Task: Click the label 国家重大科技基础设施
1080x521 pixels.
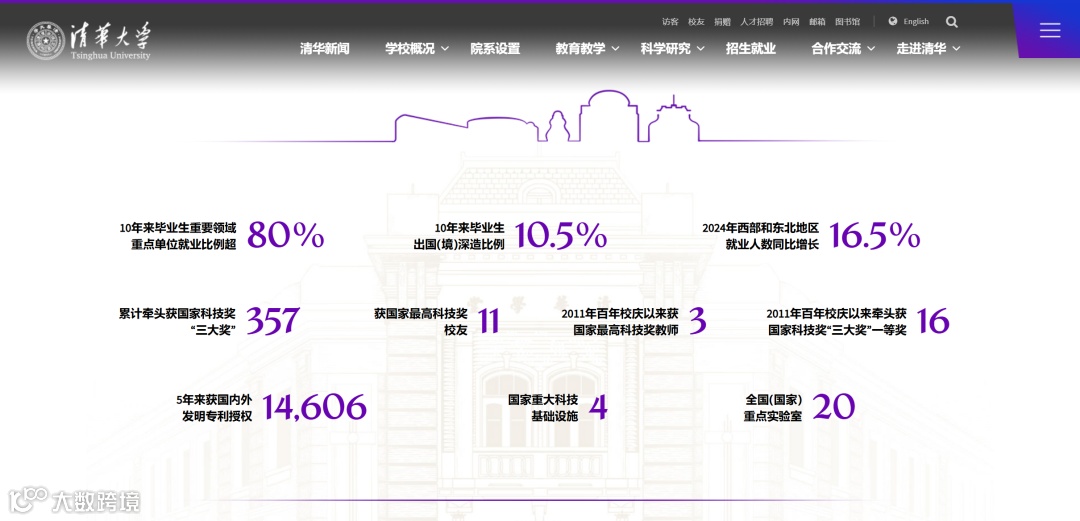Action: coord(543,407)
